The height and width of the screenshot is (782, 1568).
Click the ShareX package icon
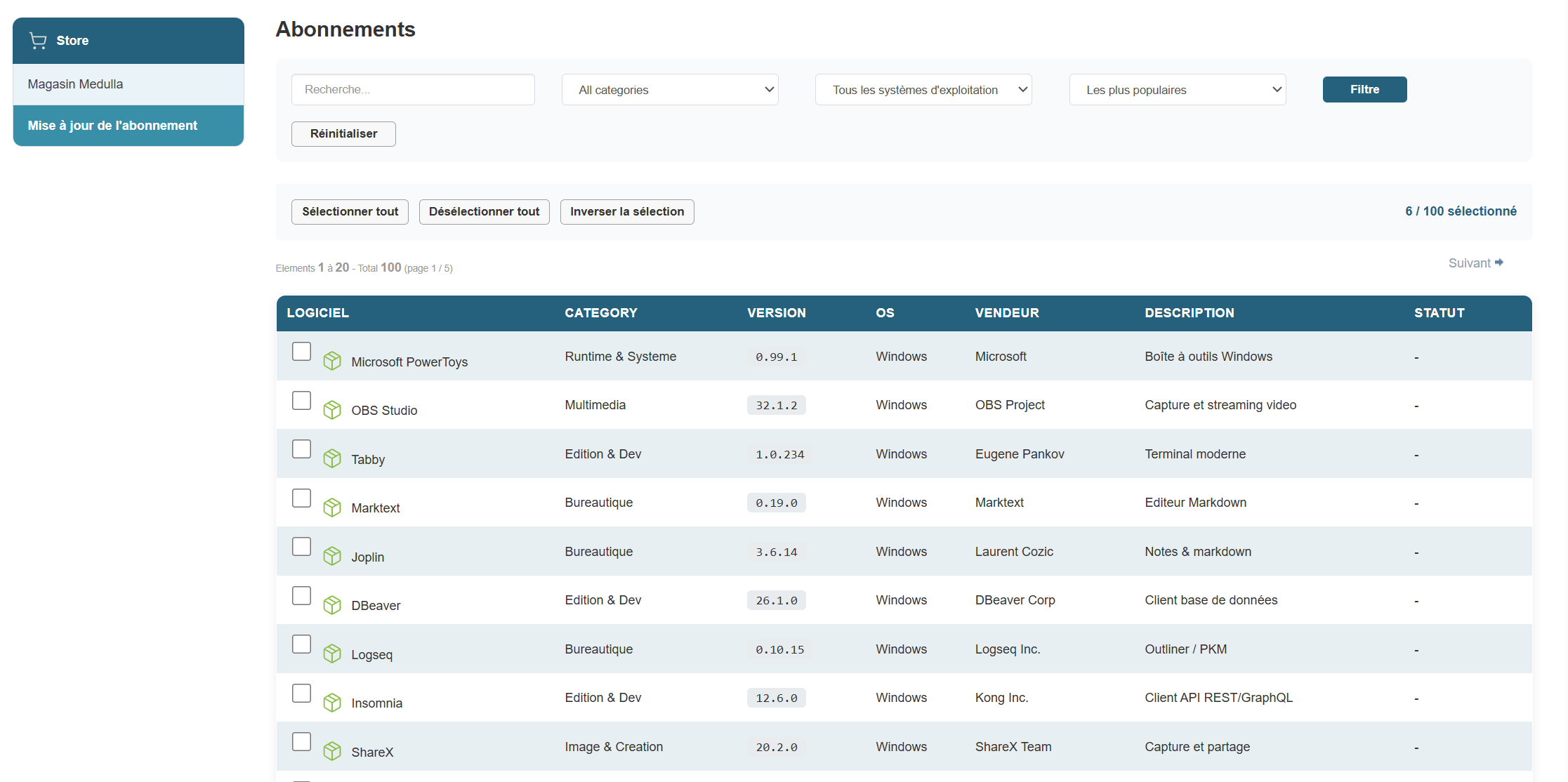pyautogui.click(x=332, y=751)
